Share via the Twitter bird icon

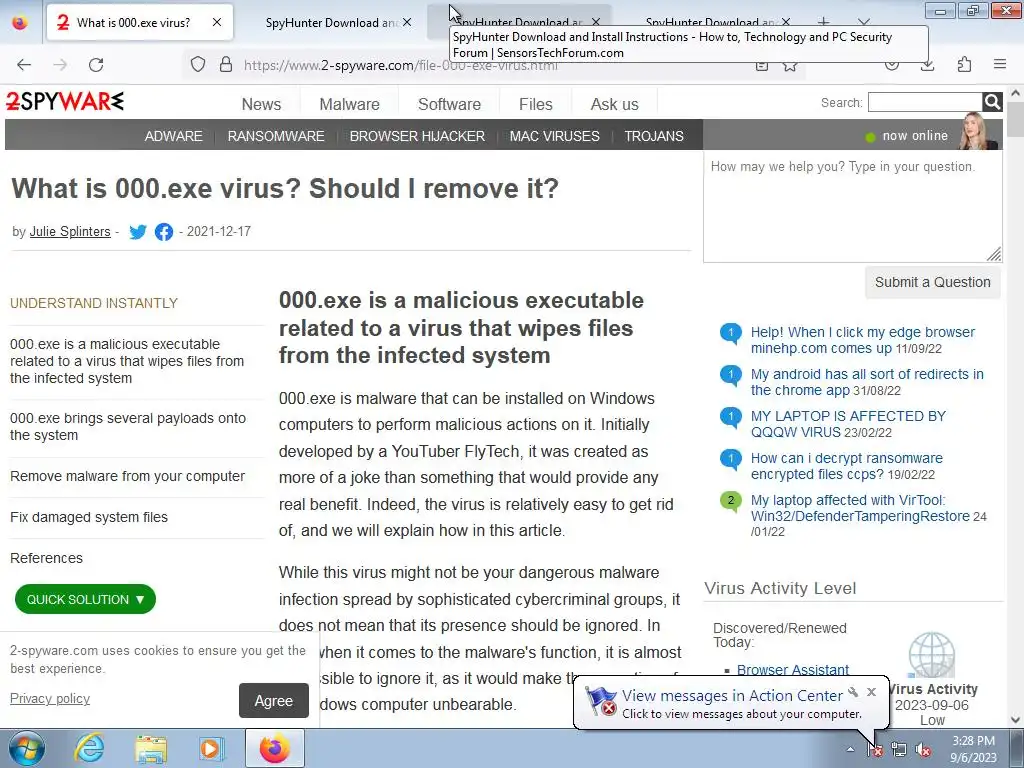(x=138, y=232)
